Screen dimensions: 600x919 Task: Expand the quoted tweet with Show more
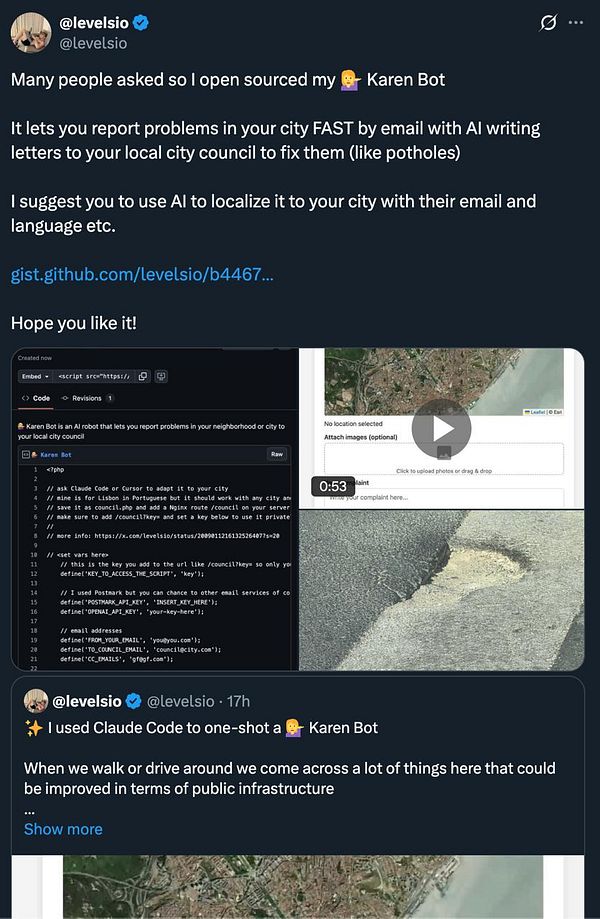(x=62, y=829)
